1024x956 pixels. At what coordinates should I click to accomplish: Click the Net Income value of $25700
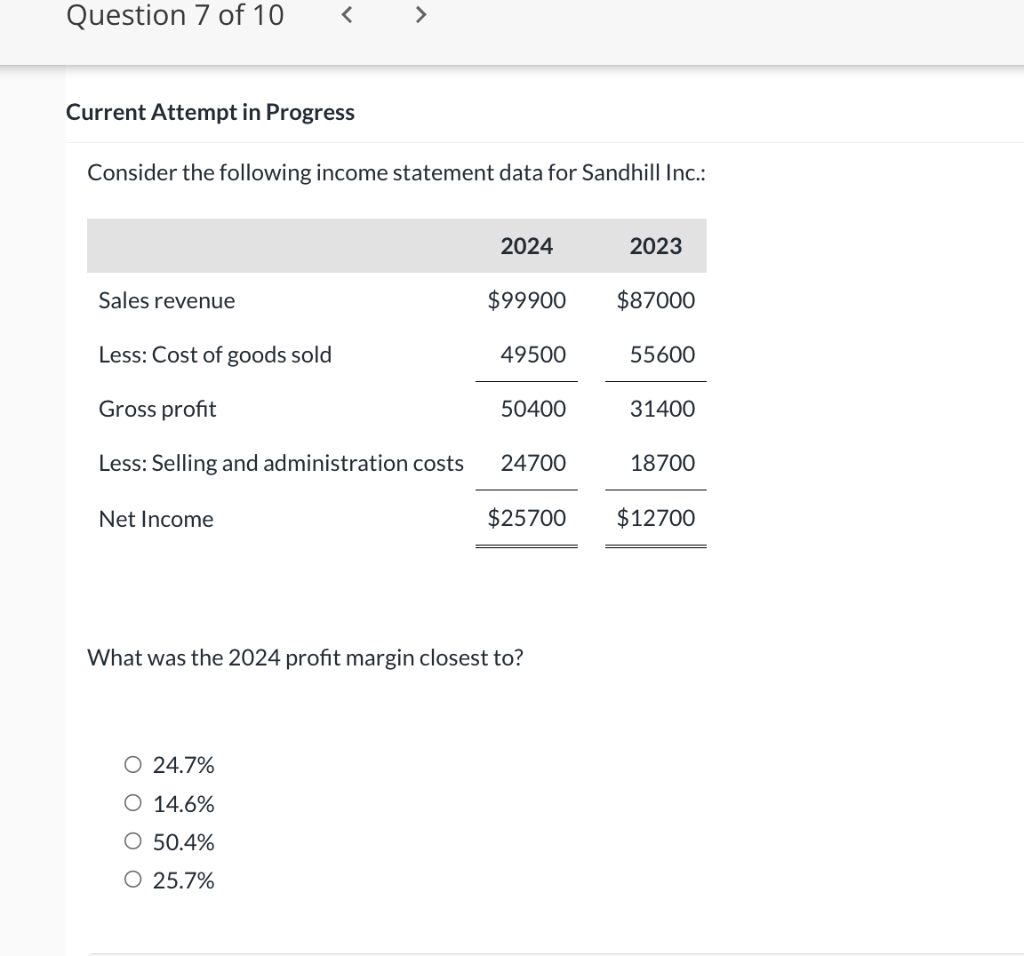tap(527, 518)
